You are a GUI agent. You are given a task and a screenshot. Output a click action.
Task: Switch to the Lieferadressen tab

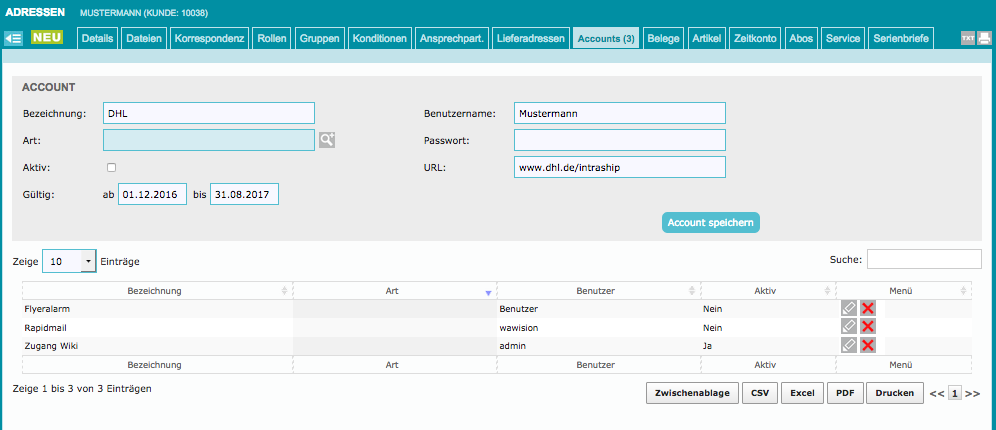pyautogui.click(x=531, y=39)
